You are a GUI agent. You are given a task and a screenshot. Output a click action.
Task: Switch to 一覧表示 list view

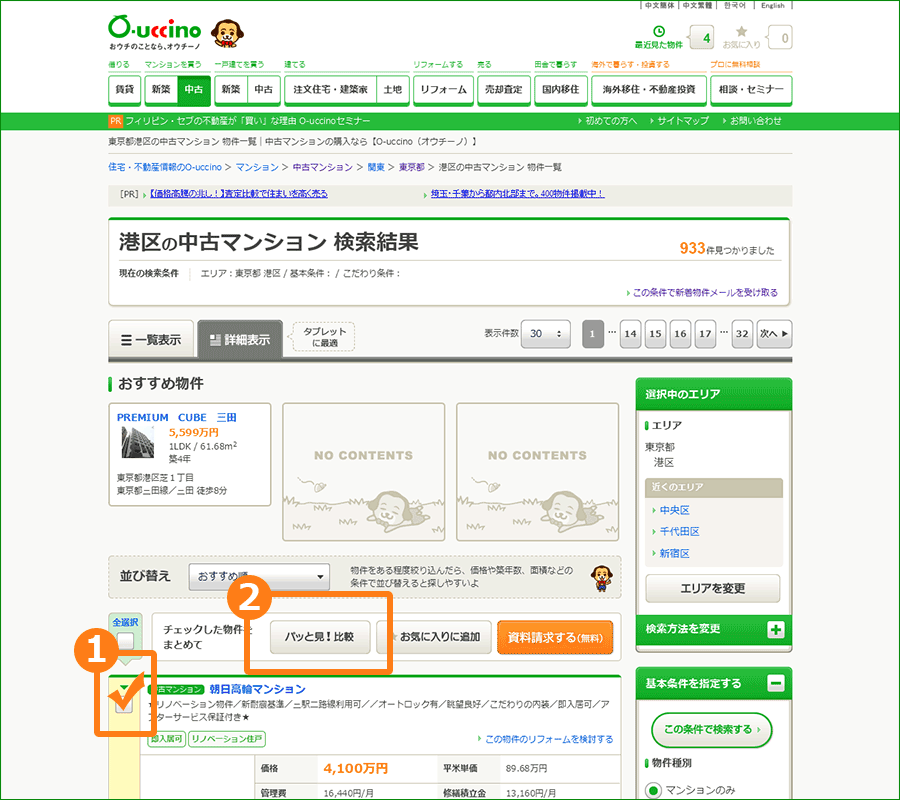tap(151, 339)
